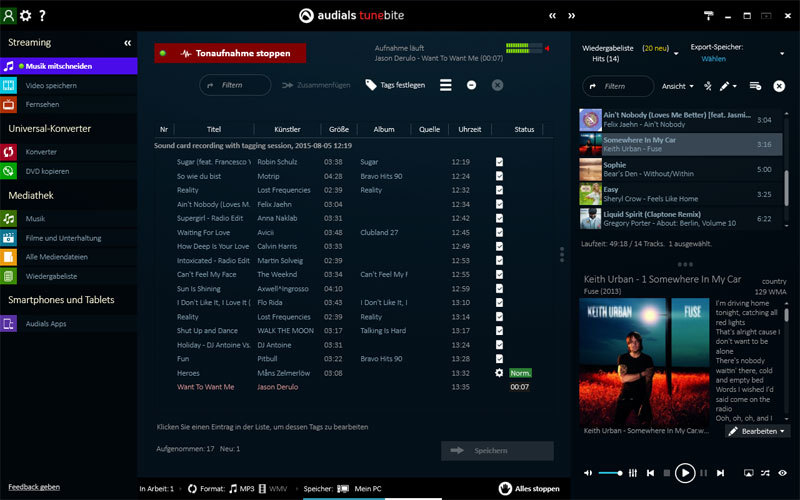The height and width of the screenshot is (500, 800).
Task: Collapse the Streaming sidebar section
Action: click(x=127, y=43)
